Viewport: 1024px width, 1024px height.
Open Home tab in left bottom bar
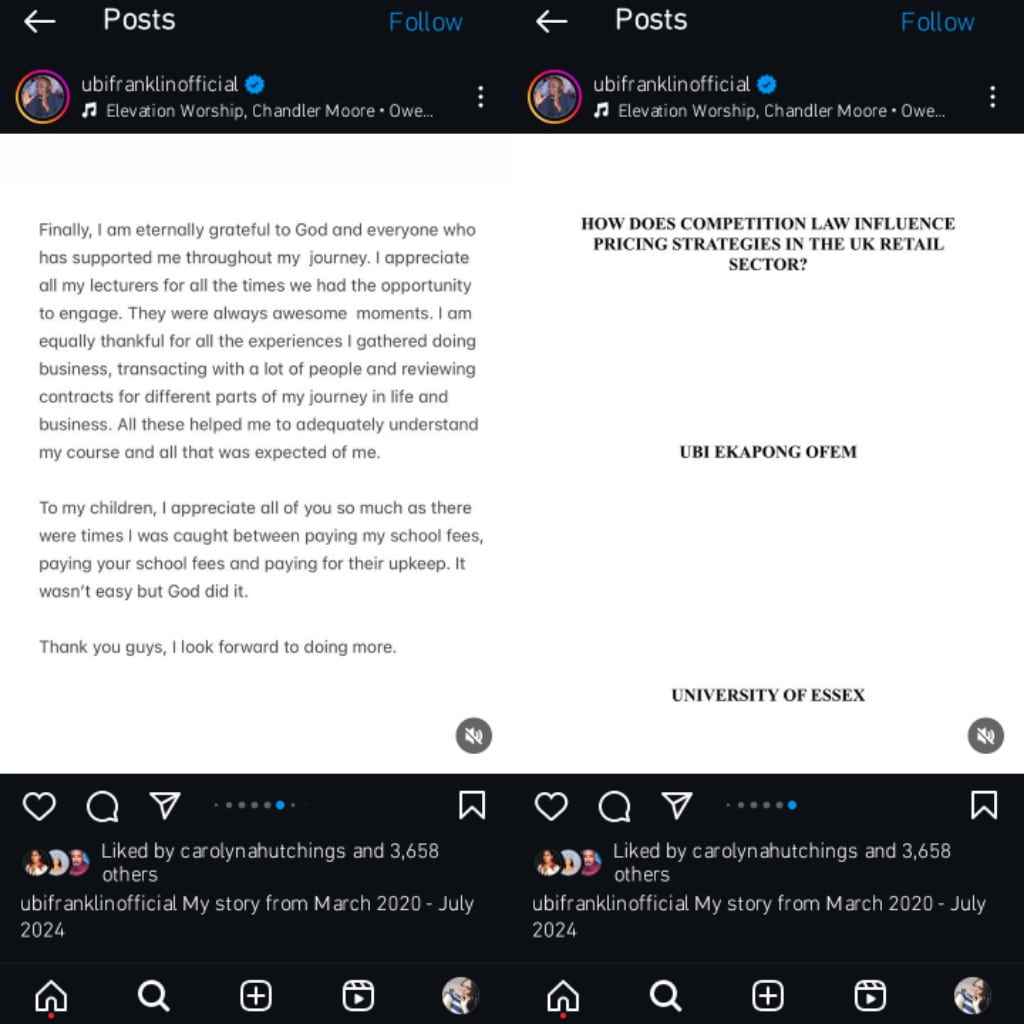tap(51, 996)
